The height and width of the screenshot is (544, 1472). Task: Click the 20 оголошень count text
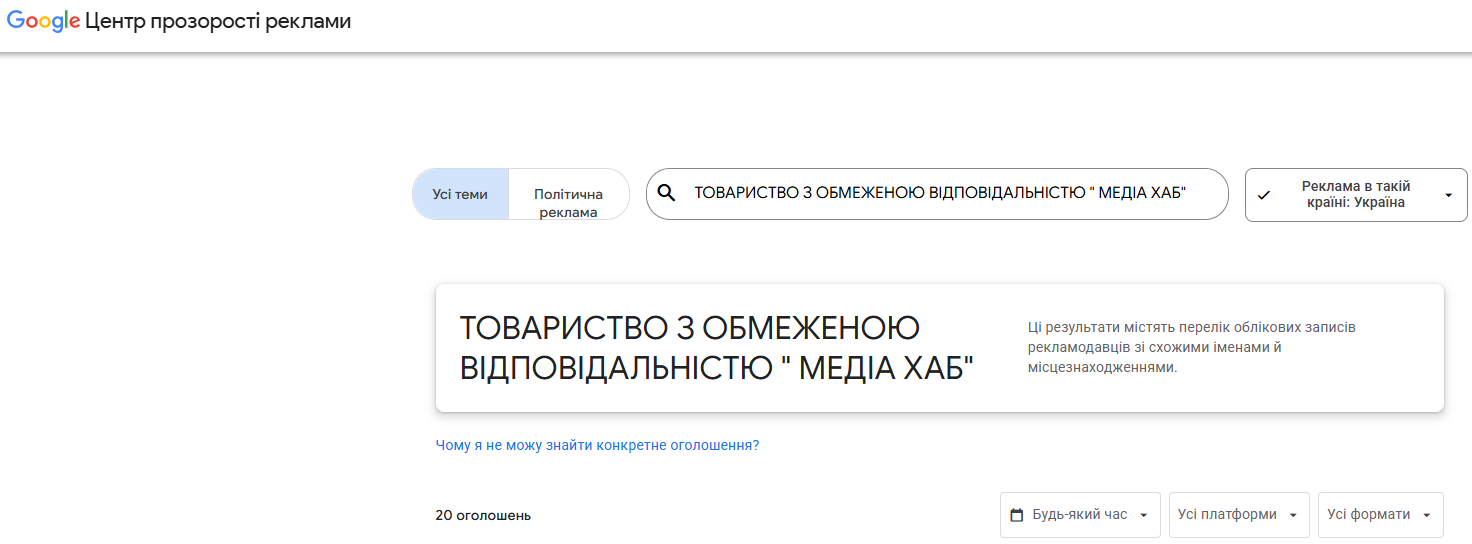pos(483,516)
